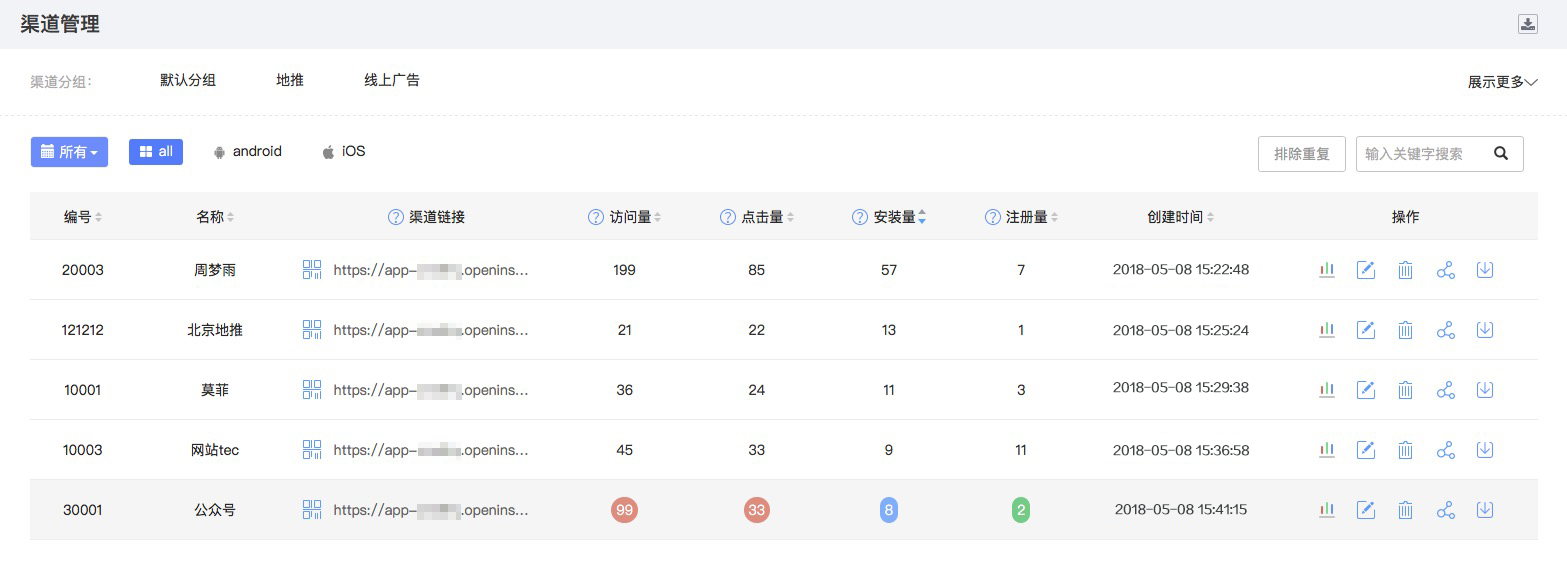The image size is (1567, 575).
Task: Click the 排除重复 button
Action: (1302, 154)
